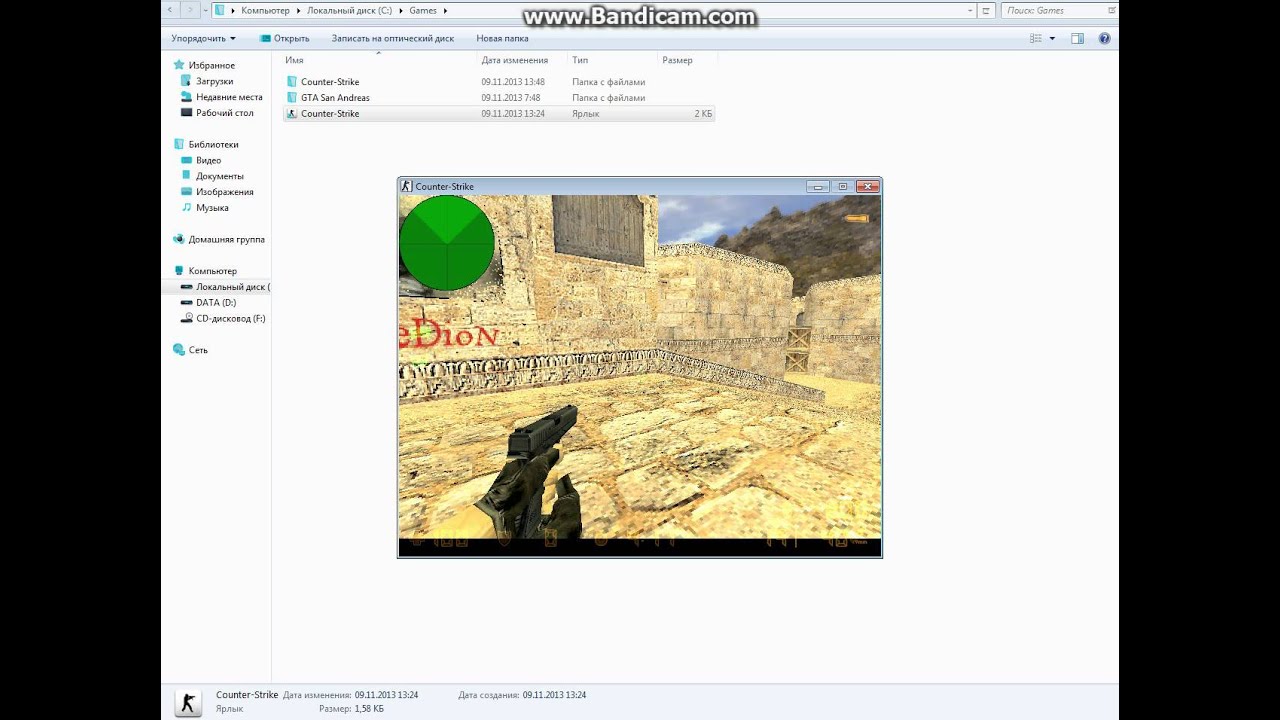Select Документы in the navigation pane

219,176
